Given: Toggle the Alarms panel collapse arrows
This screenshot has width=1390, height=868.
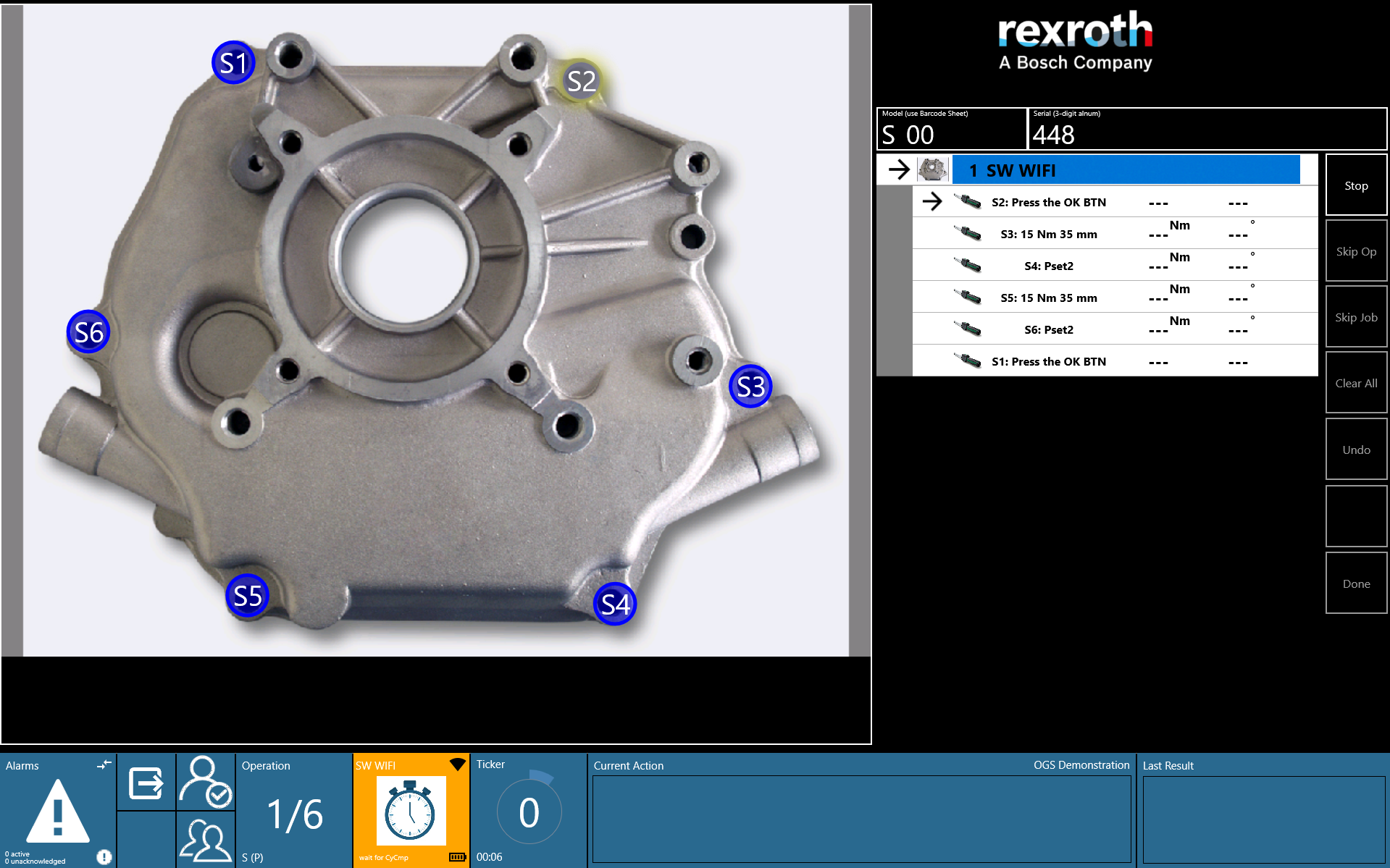Looking at the screenshot, I should tap(104, 764).
